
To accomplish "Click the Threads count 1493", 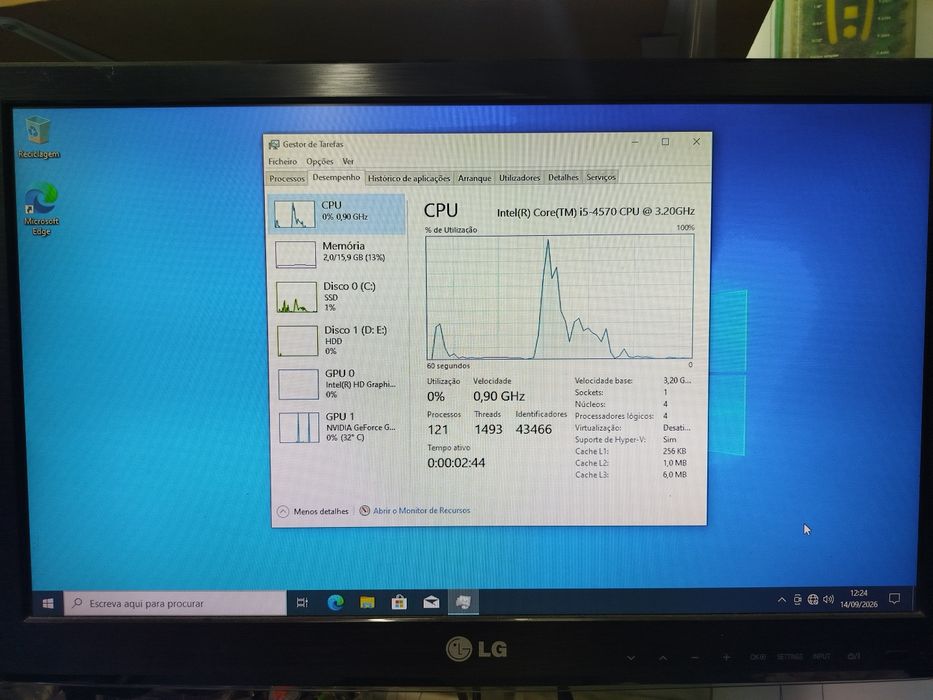I will 488,429.
